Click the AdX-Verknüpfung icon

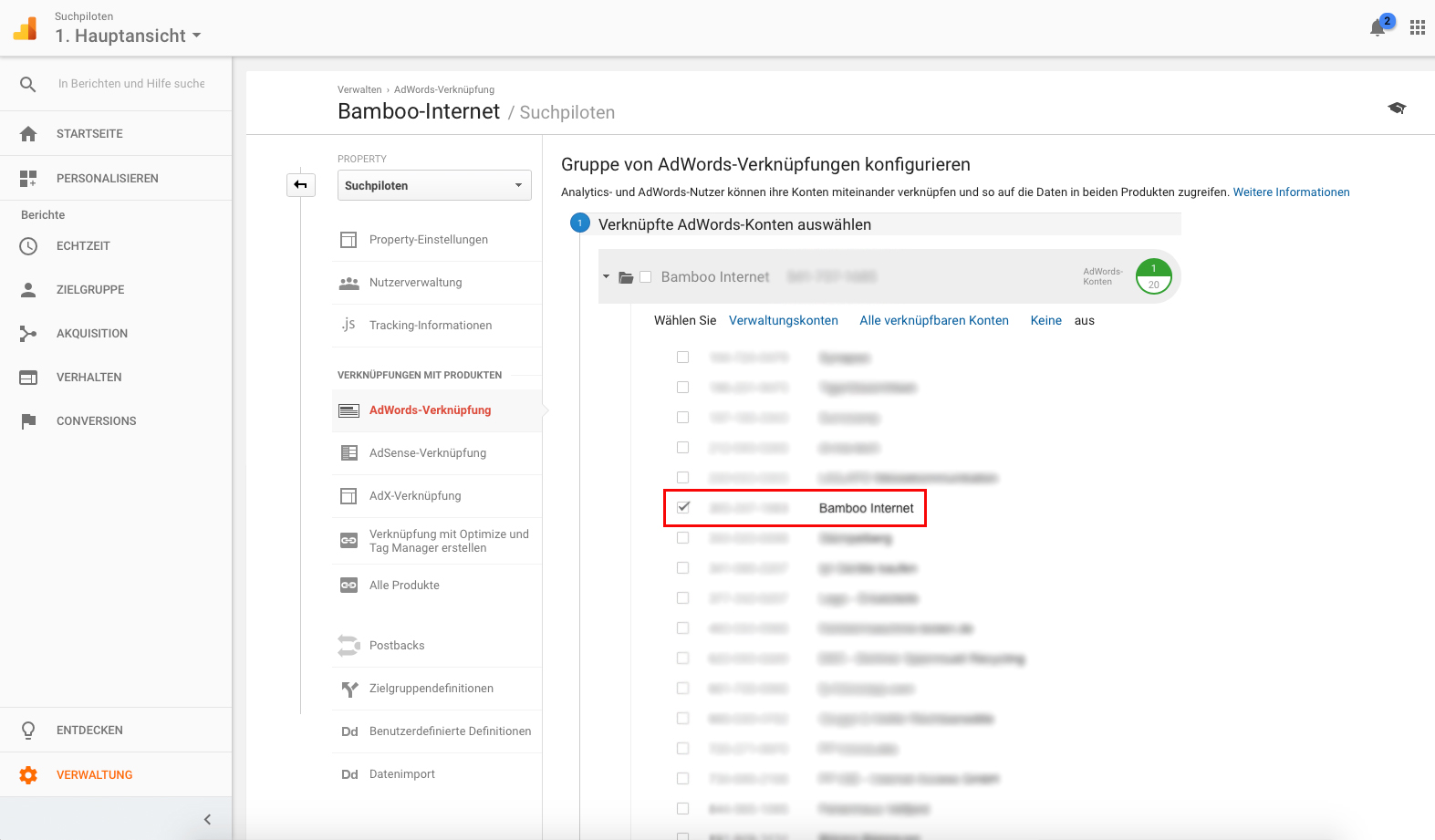(x=348, y=496)
